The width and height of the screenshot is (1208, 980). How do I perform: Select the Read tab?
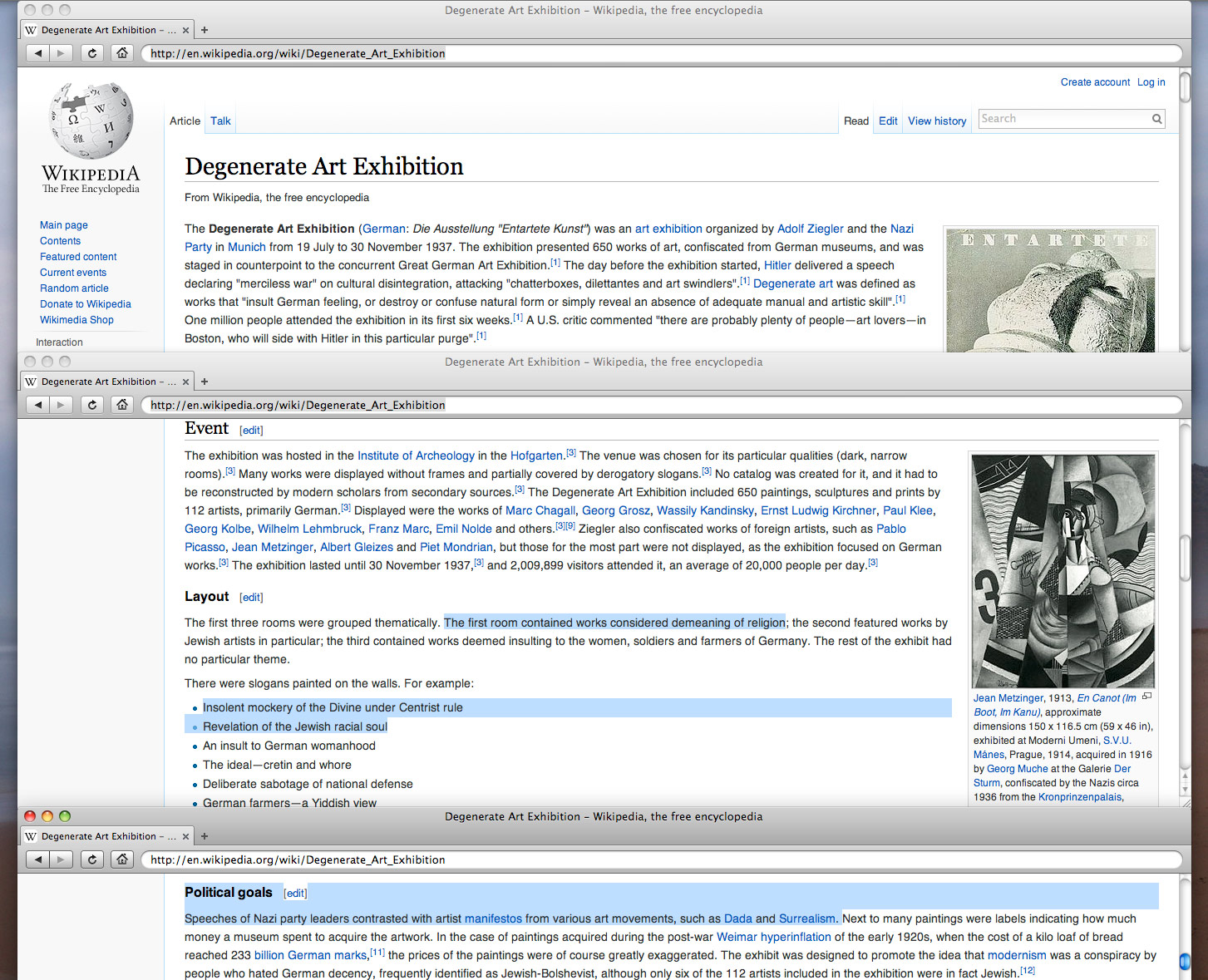856,121
